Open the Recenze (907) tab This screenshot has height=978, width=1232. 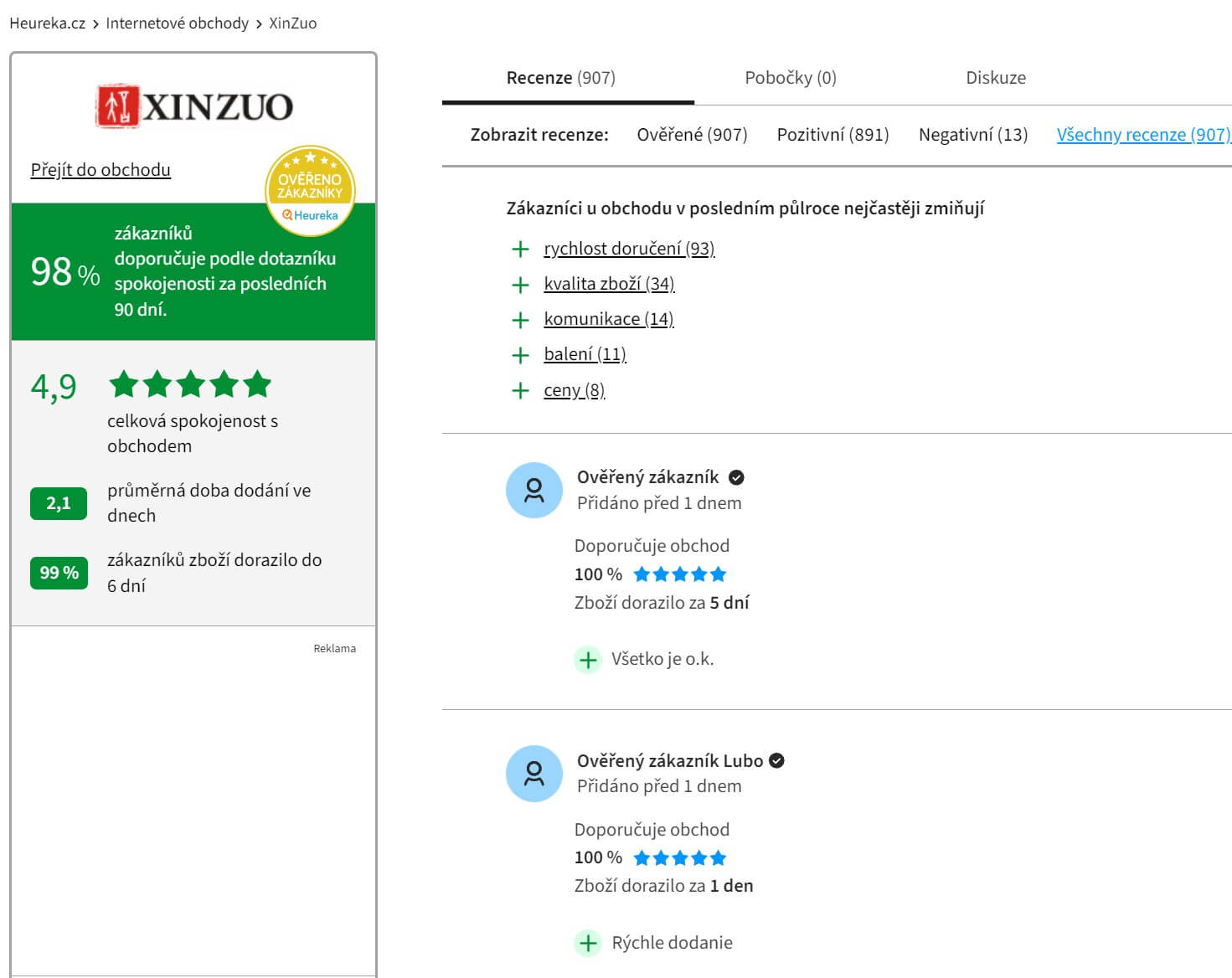click(561, 78)
